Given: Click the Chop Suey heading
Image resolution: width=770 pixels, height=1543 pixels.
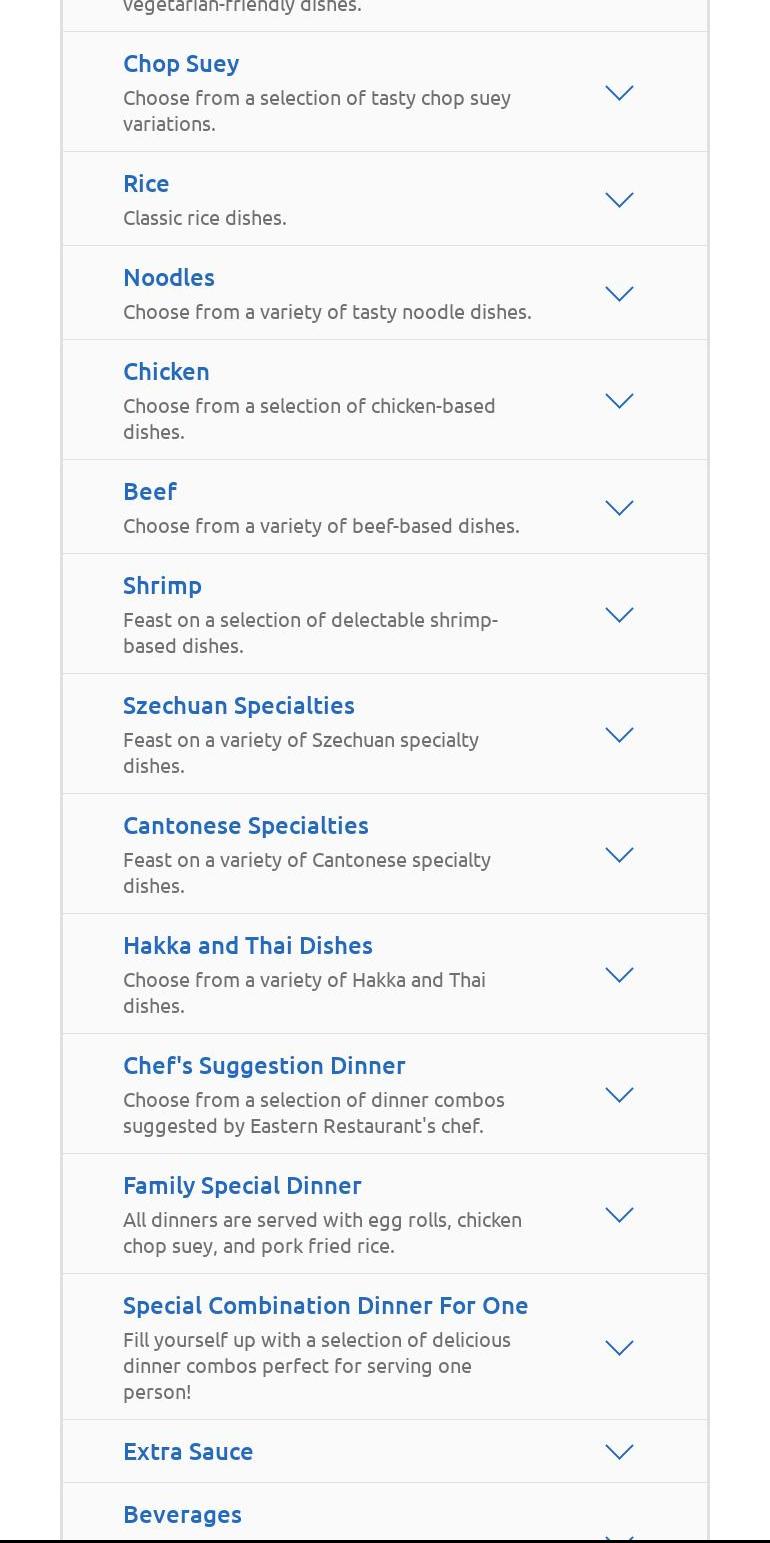Looking at the screenshot, I should [x=181, y=64].
